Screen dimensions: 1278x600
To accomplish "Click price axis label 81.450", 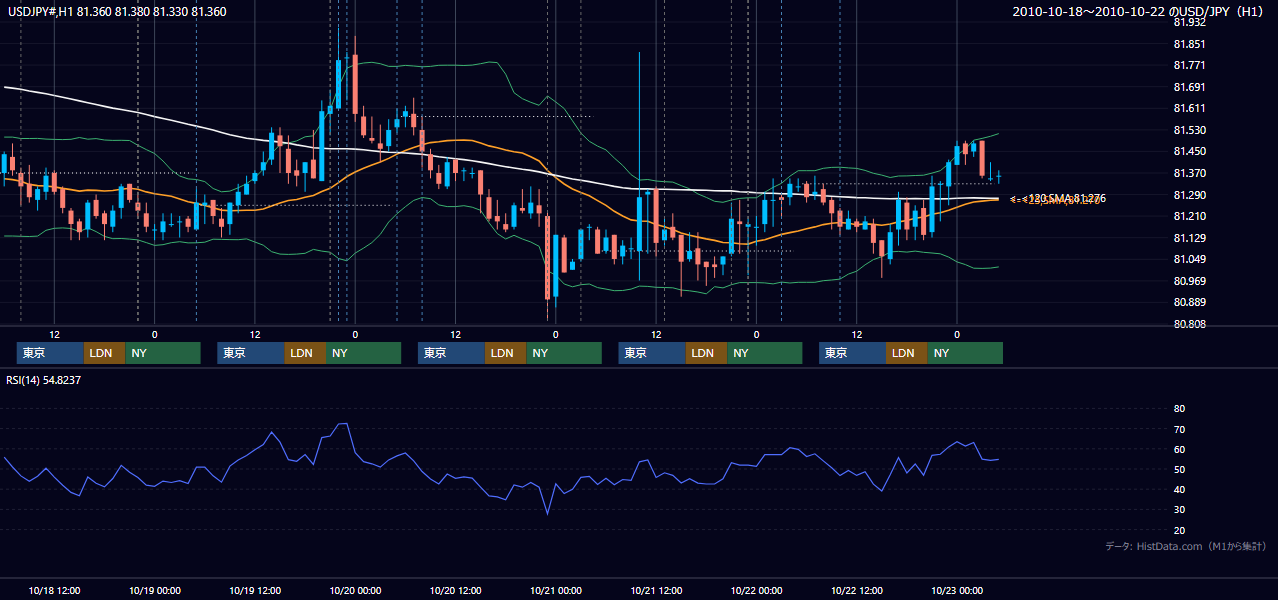I will pyautogui.click(x=1190, y=151).
